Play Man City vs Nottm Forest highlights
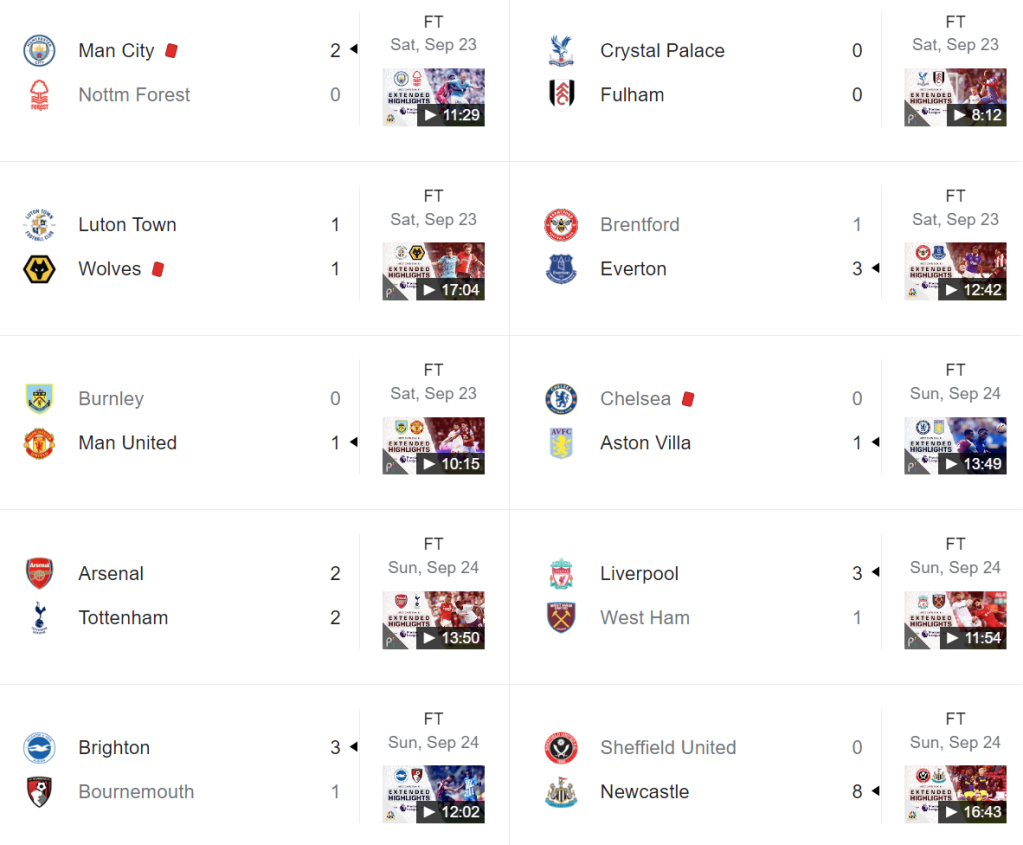This screenshot has width=1023, height=845. coord(433,97)
